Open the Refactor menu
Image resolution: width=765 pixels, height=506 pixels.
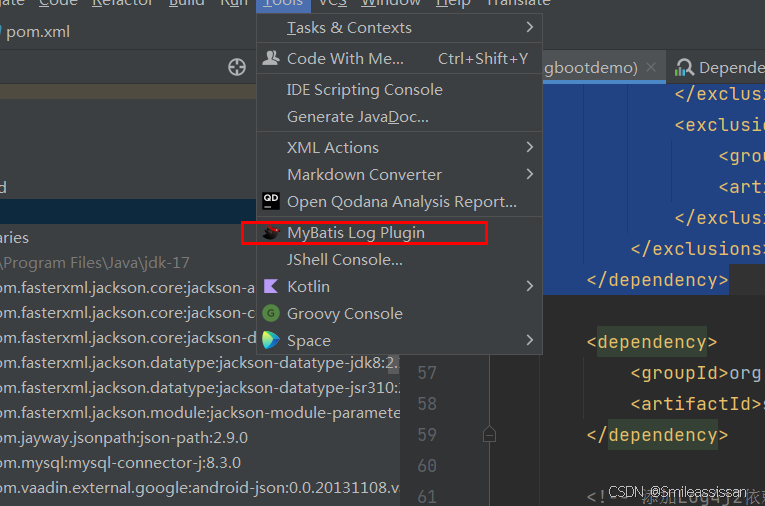(122, 3)
